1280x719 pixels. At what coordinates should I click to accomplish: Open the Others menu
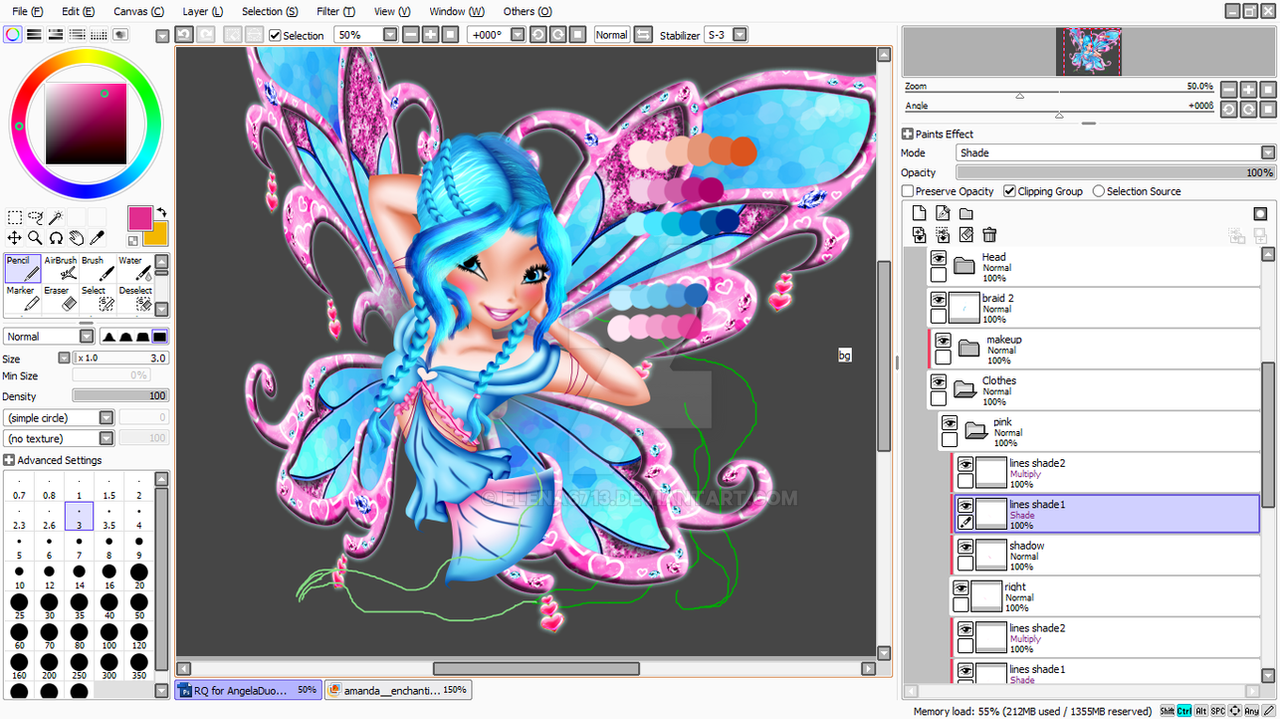[527, 11]
